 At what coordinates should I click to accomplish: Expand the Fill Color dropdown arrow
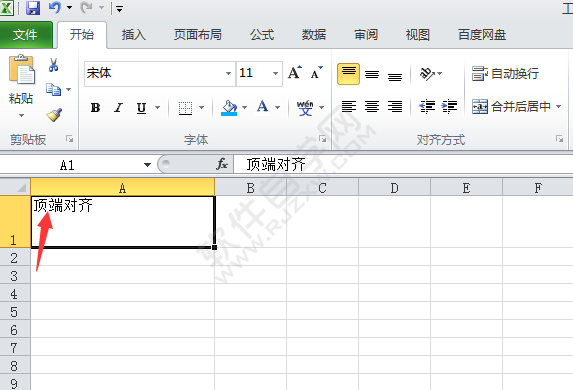point(244,107)
